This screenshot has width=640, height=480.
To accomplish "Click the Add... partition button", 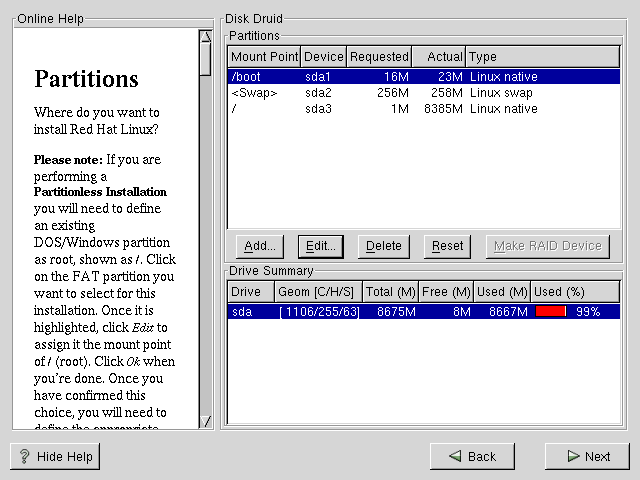I will pyautogui.click(x=260, y=246).
